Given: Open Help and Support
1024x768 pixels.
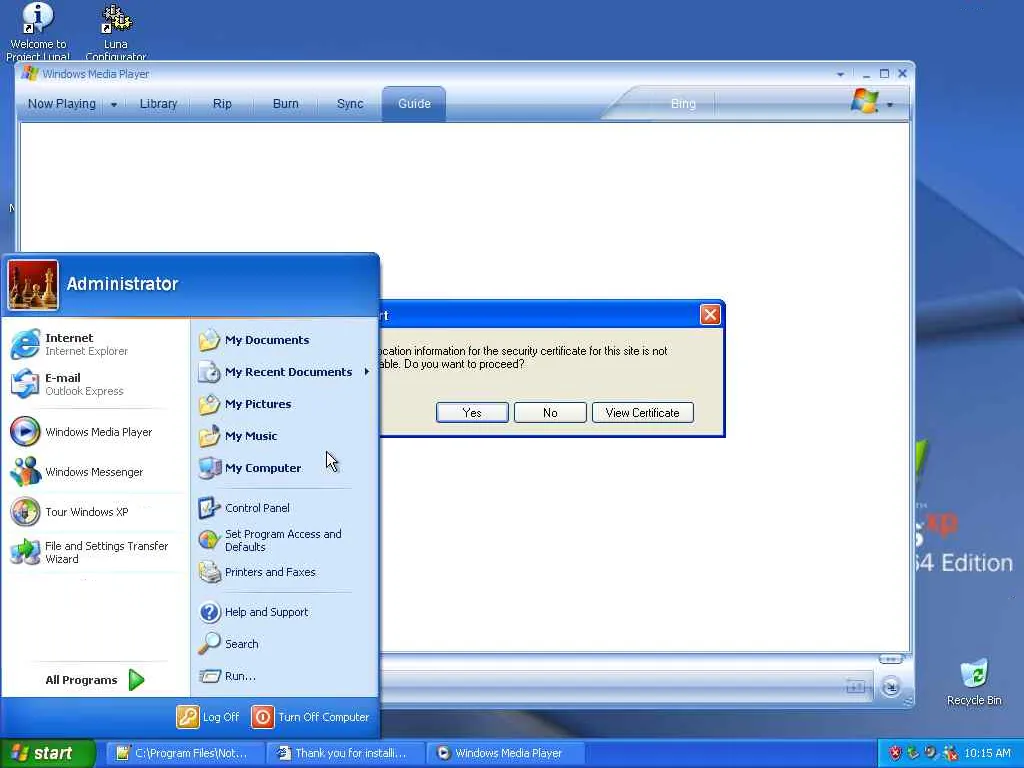Looking at the screenshot, I should pos(284,612).
